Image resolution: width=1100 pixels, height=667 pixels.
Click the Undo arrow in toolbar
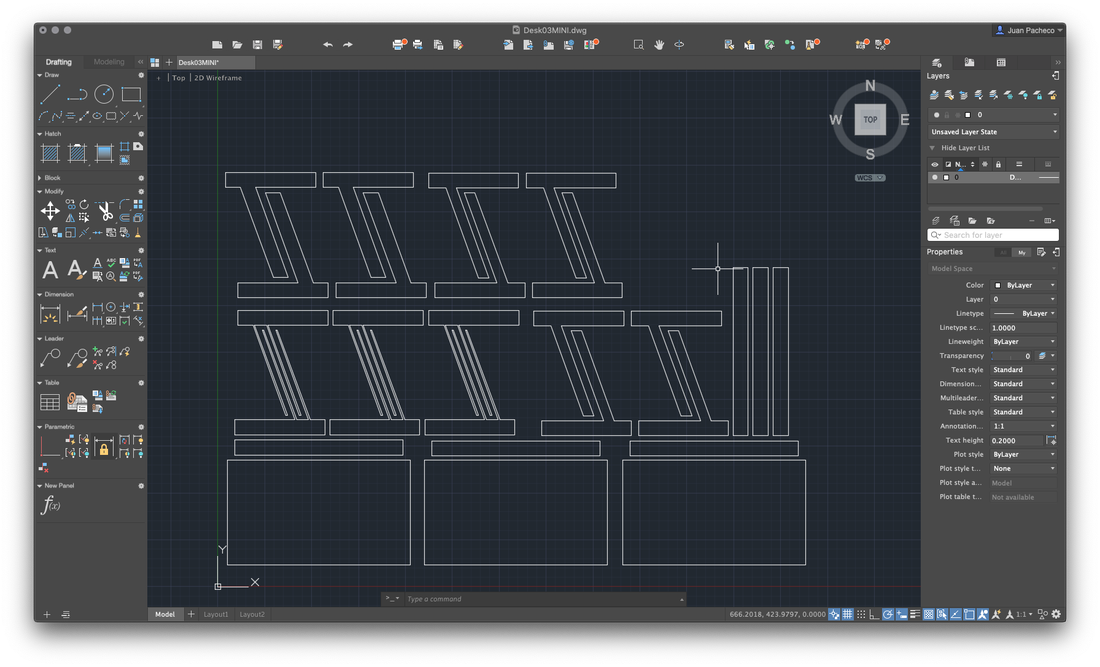pyautogui.click(x=328, y=45)
